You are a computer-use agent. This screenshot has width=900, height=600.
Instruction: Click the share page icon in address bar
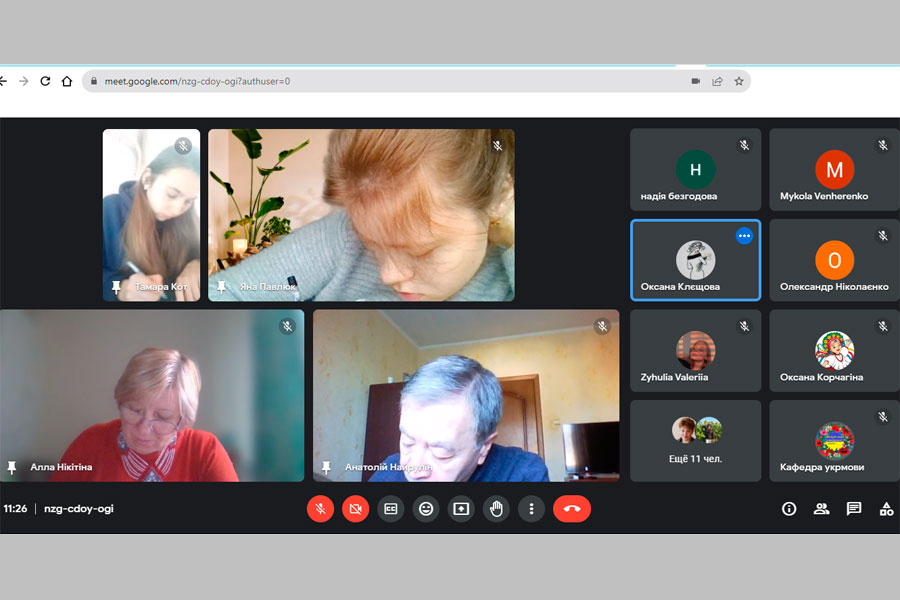717,82
